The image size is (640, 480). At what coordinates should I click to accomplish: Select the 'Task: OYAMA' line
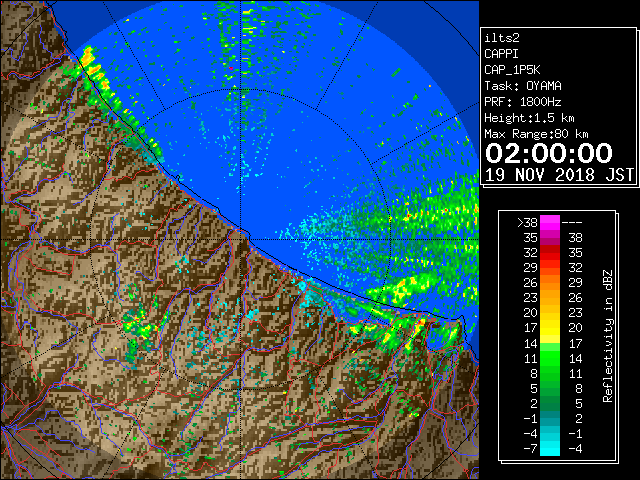pos(523,86)
